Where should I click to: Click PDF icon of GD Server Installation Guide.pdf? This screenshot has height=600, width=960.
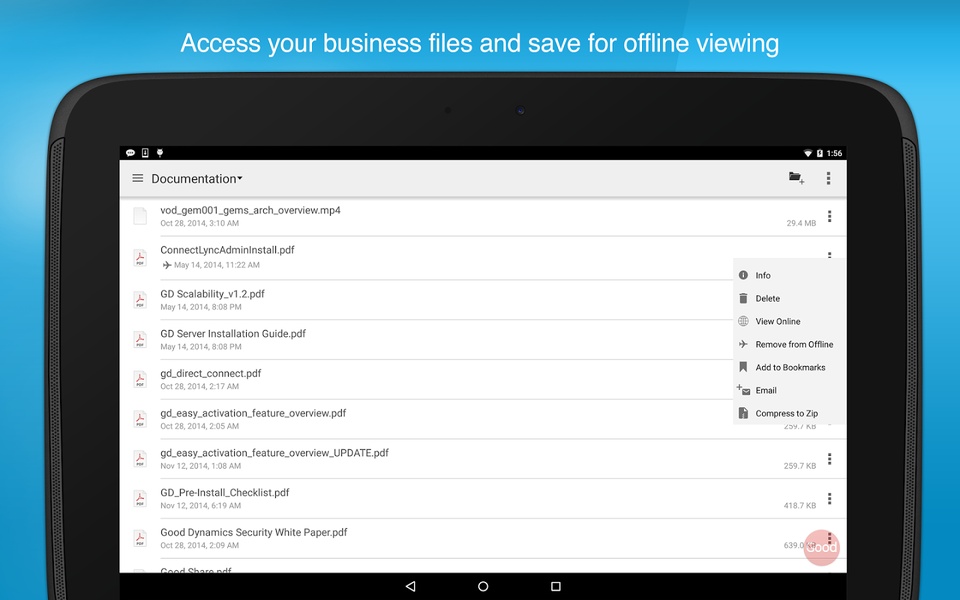click(140, 340)
